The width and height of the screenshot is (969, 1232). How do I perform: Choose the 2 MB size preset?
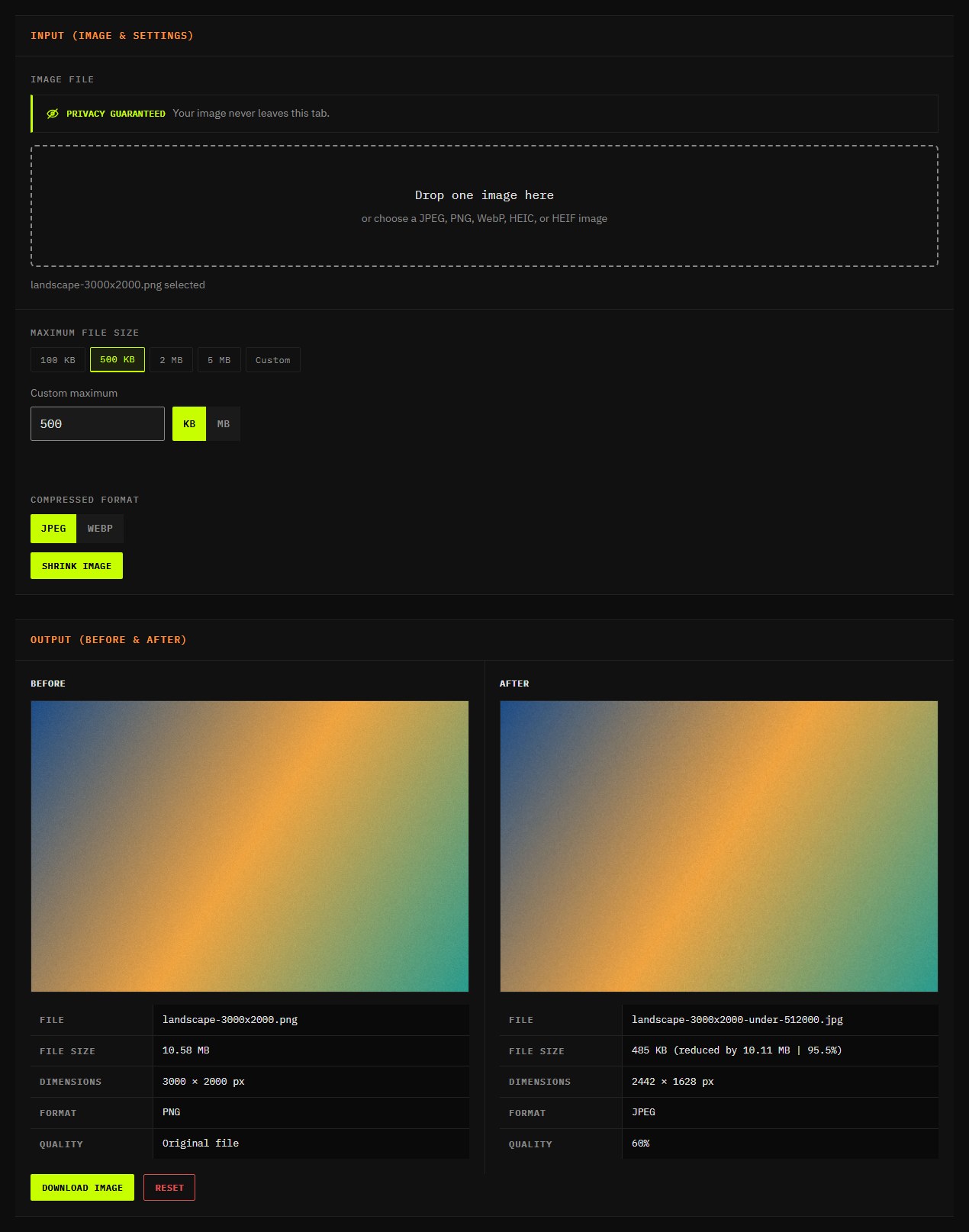pyautogui.click(x=172, y=360)
